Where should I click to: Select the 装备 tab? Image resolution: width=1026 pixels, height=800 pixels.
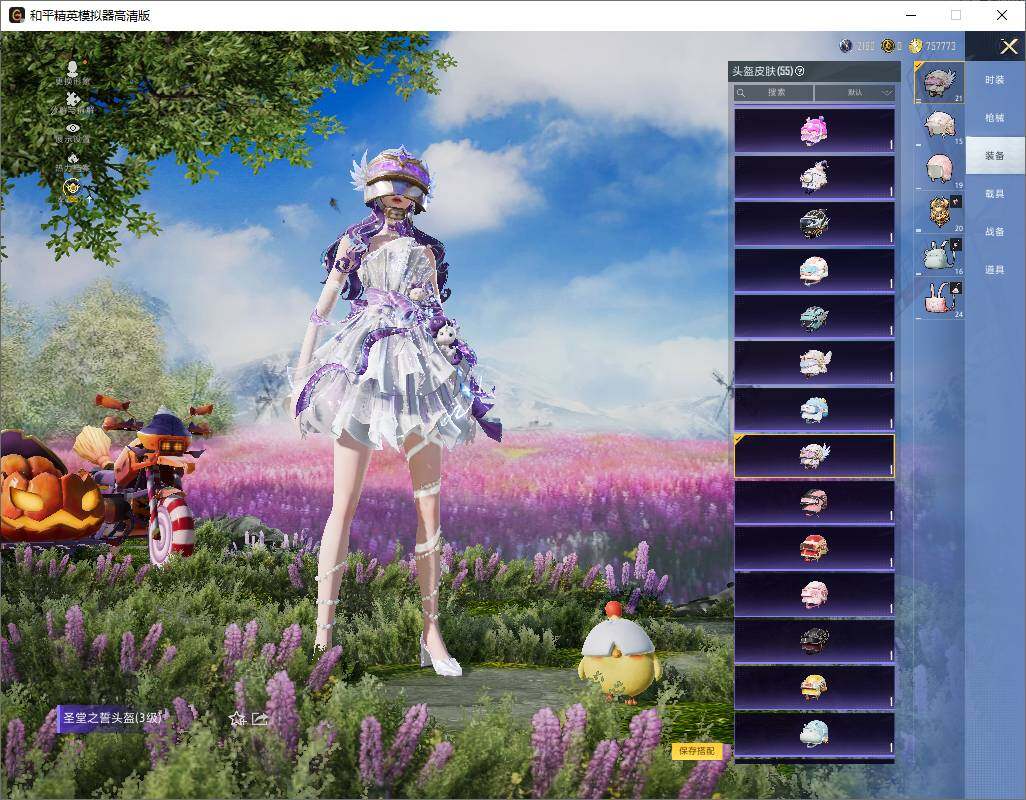tap(995, 156)
